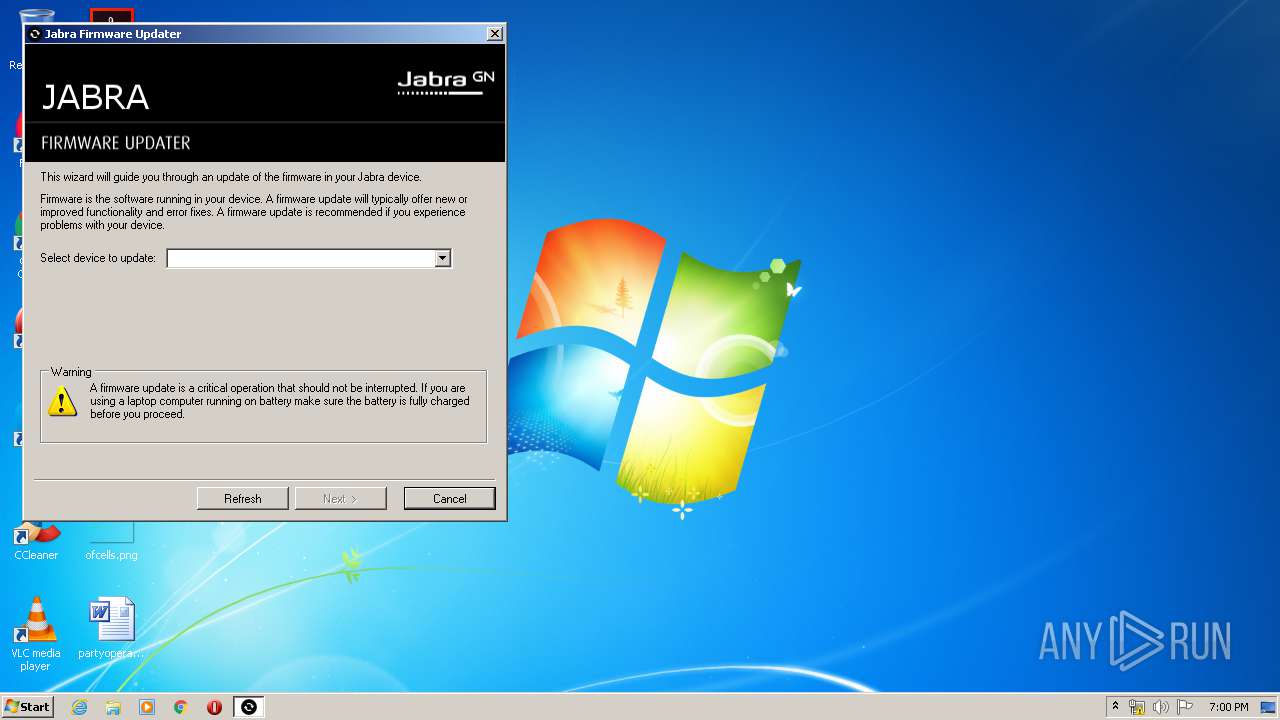This screenshot has width=1280, height=720.
Task: Launch Google Chrome from taskbar
Action: 181,707
